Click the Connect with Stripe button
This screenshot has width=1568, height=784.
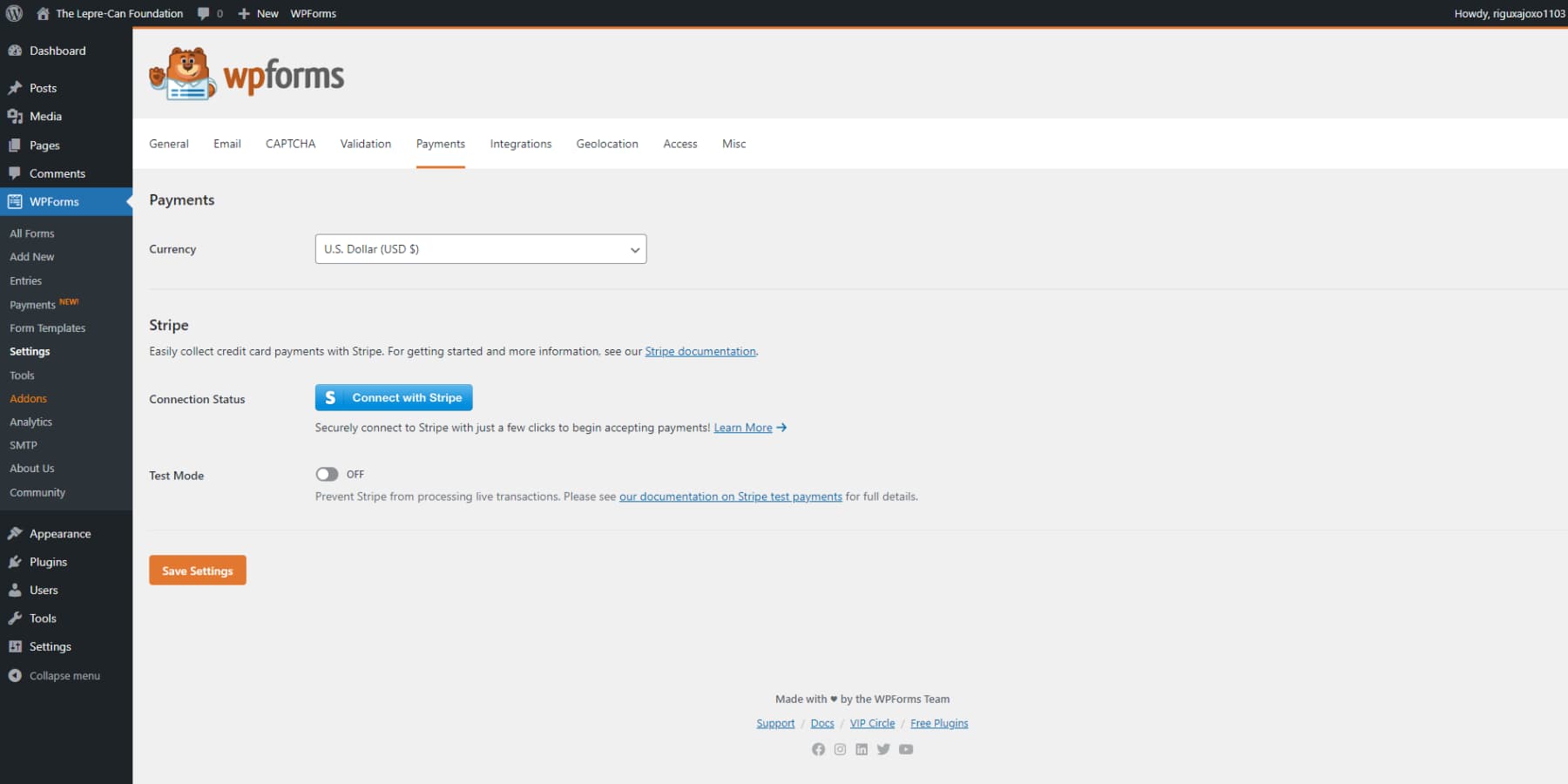tap(393, 397)
